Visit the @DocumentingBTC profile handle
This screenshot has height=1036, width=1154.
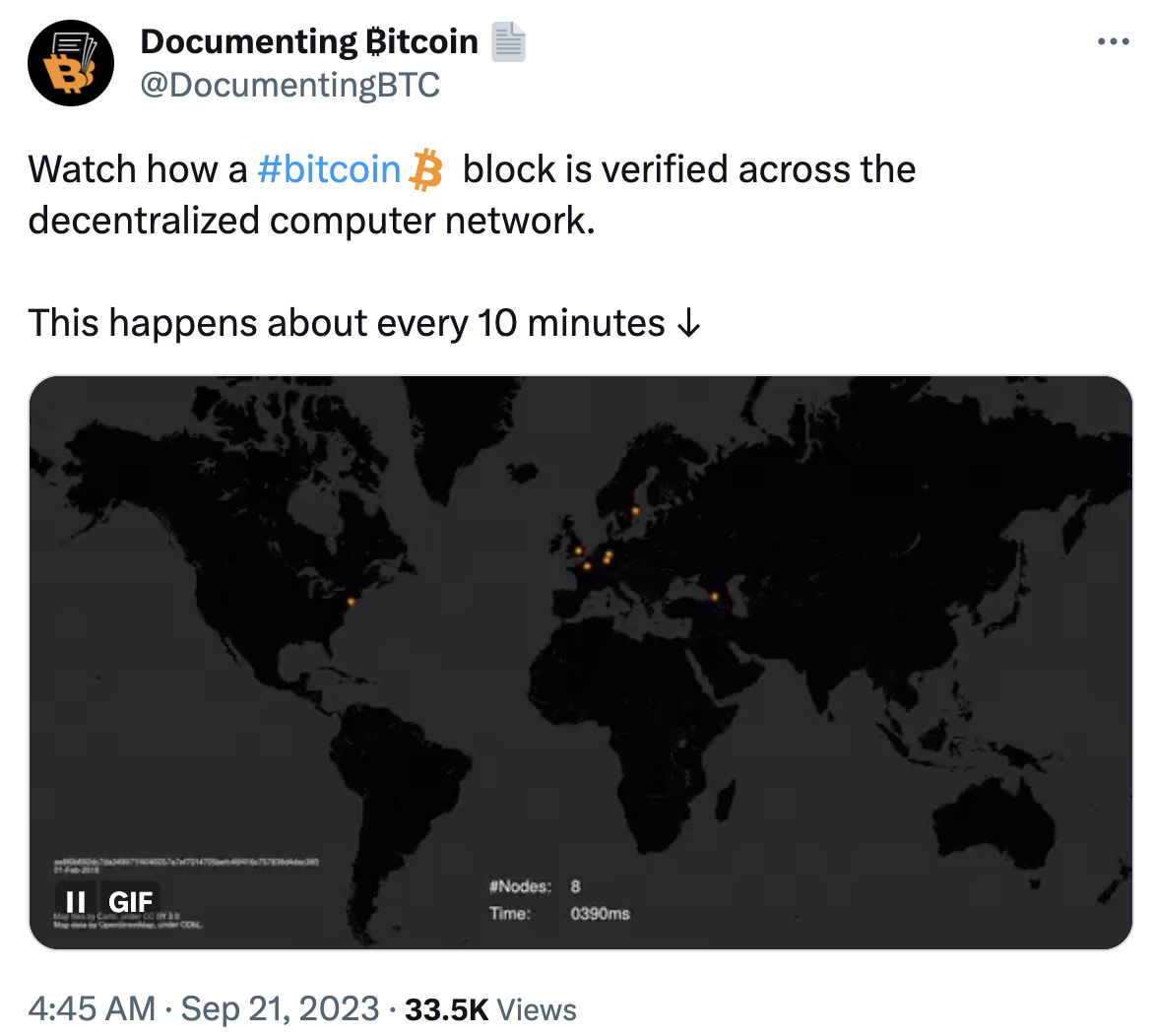point(288,87)
